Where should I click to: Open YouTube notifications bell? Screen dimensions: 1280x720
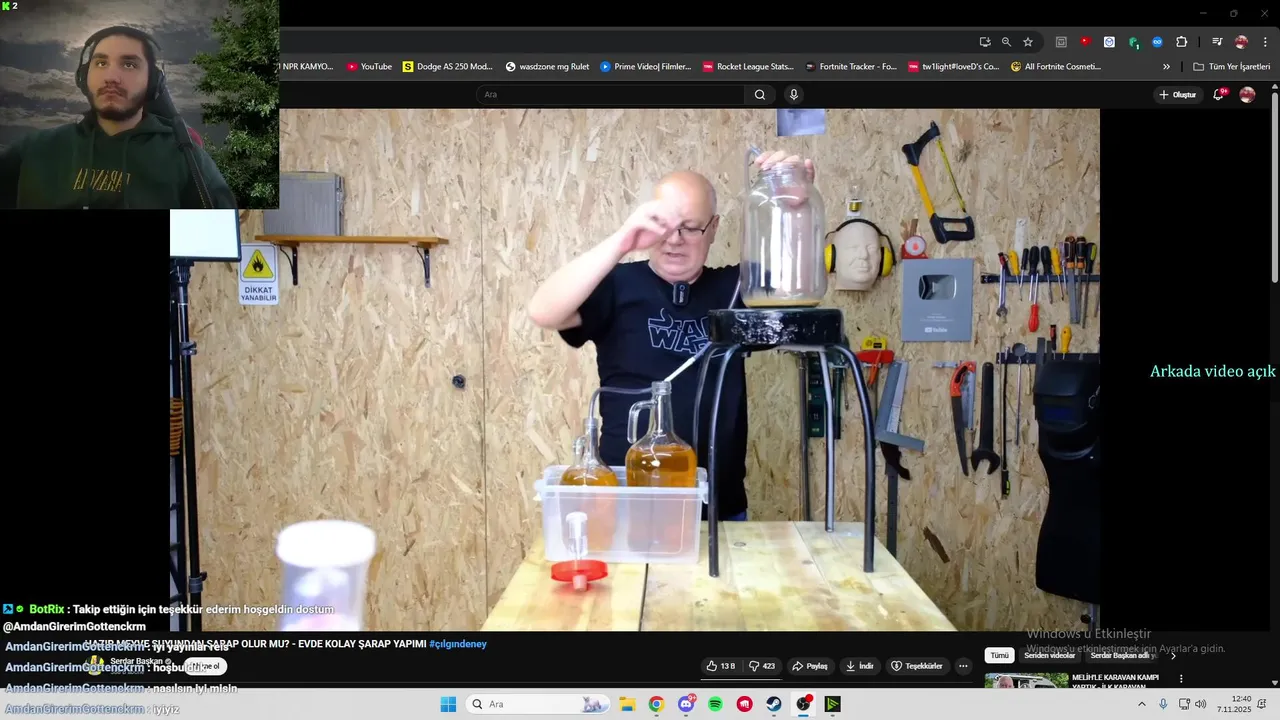tap(1219, 94)
